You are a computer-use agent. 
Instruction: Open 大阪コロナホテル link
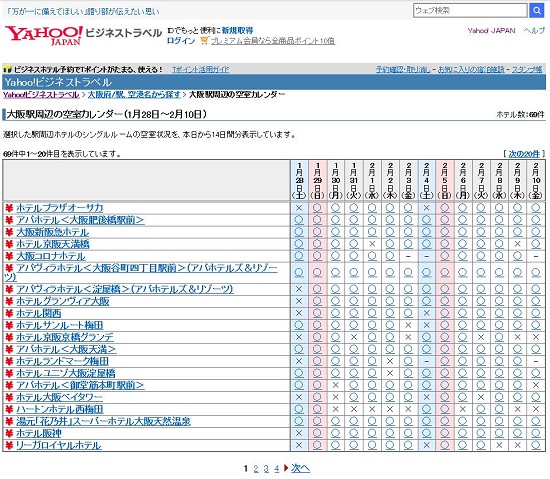click(x=51, y=256)
